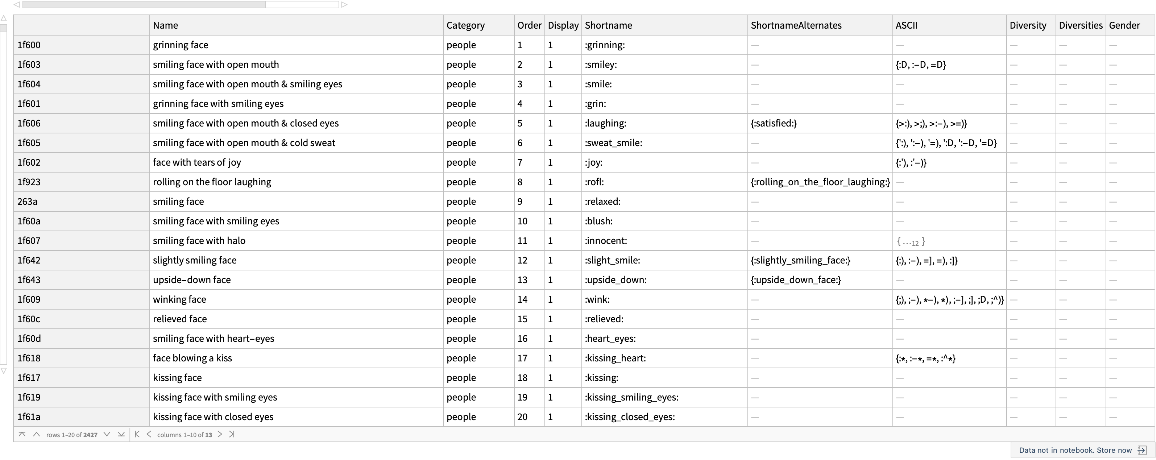Image resolution: width=1156 pixels, height=460 pixels.
Task: Click the 'rolling on the floor laughing' name cell
Action: pyautogui.click(x=212, y=182)
